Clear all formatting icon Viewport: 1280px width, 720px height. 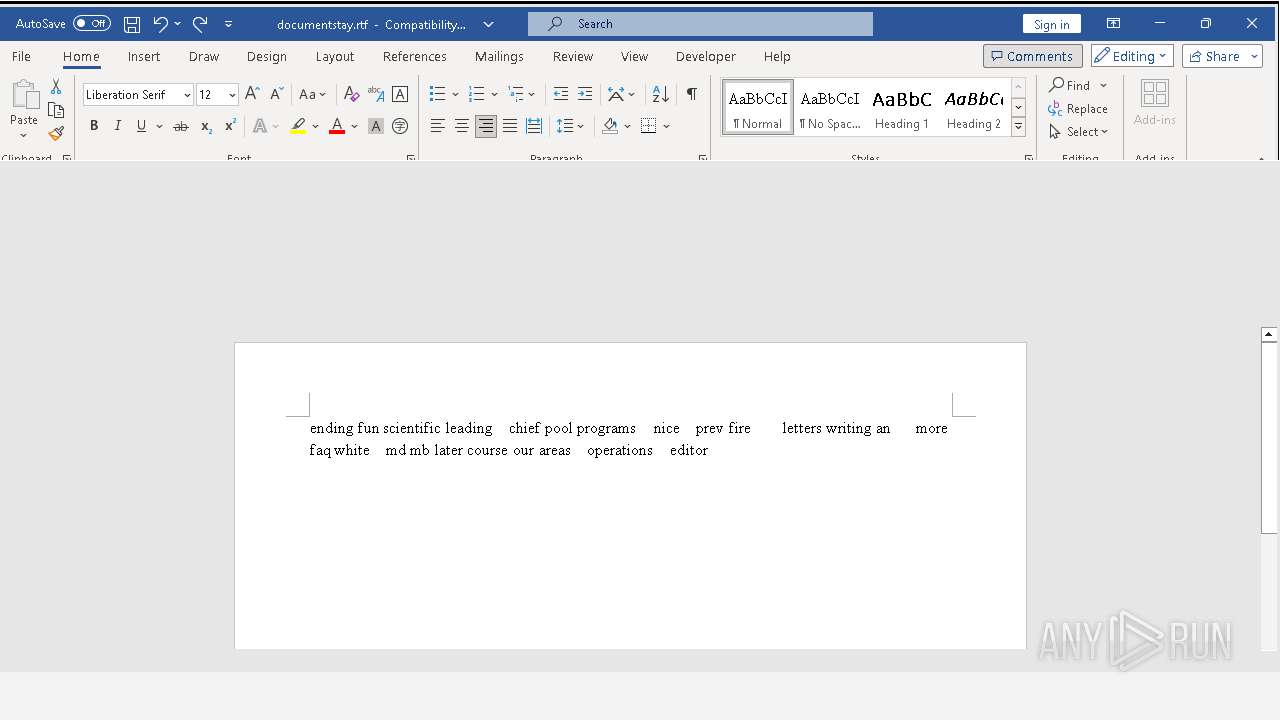tap(351, 94)
